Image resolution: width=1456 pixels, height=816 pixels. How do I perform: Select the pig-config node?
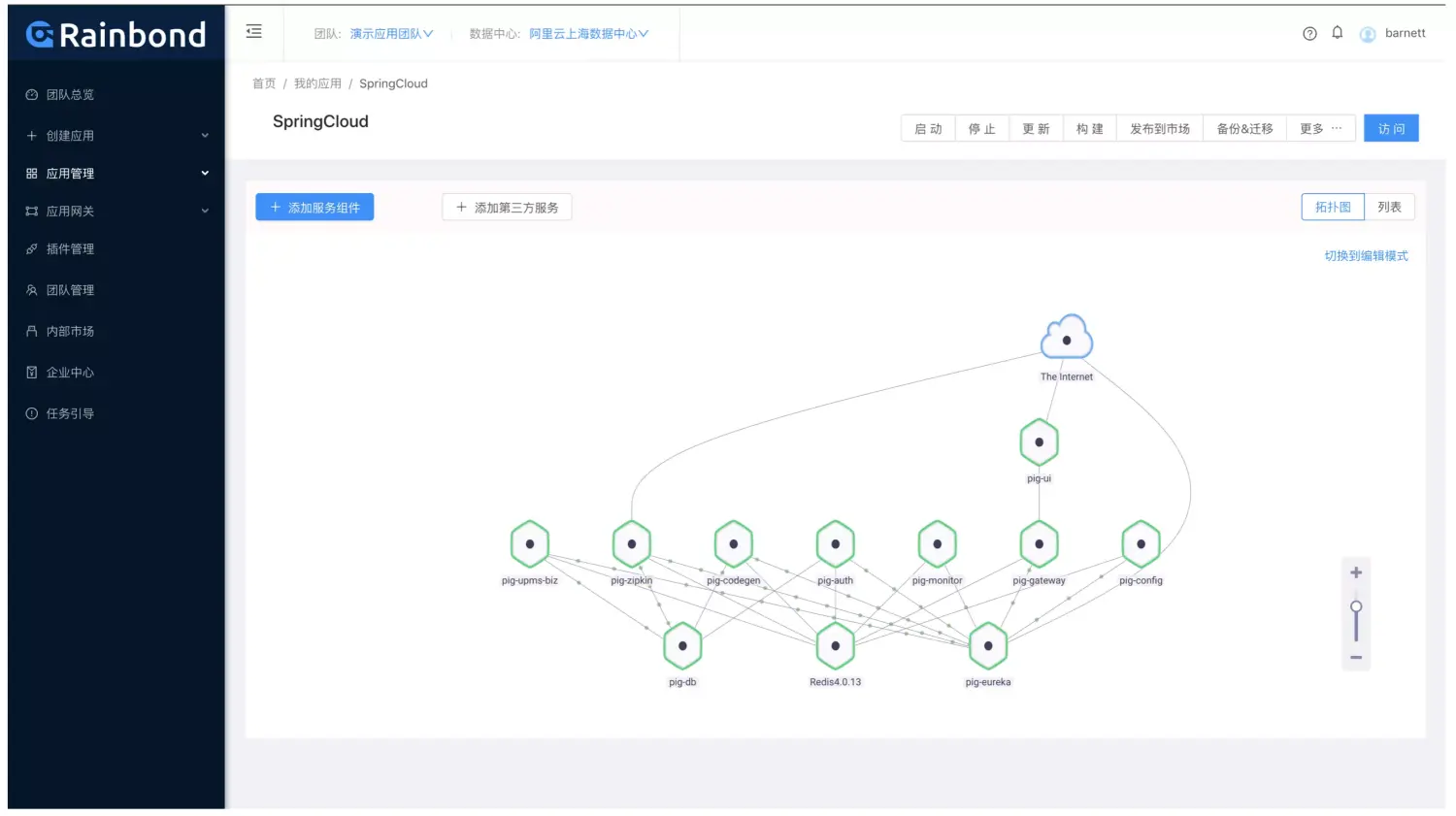point(1142,544)
